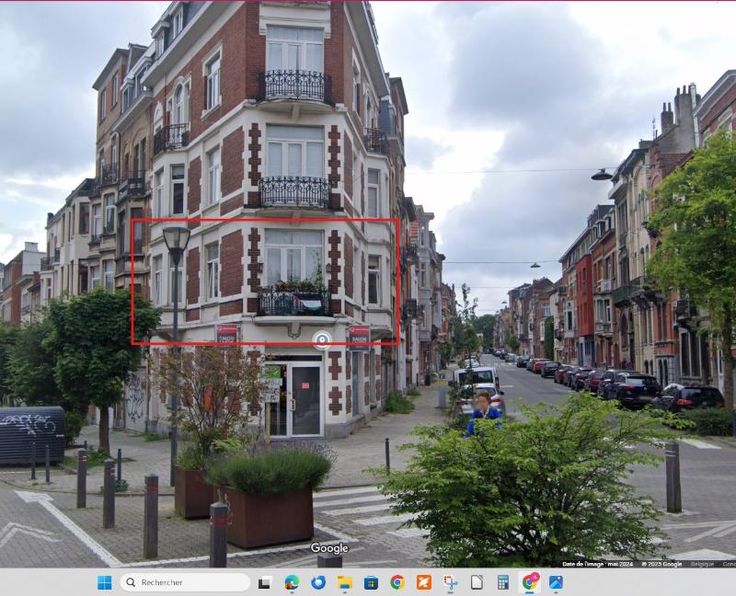The height and width of the screenshot is (596, 736).
Task: Launch Microsoft Edge from the taskbar
Action: tap(292, 582)
